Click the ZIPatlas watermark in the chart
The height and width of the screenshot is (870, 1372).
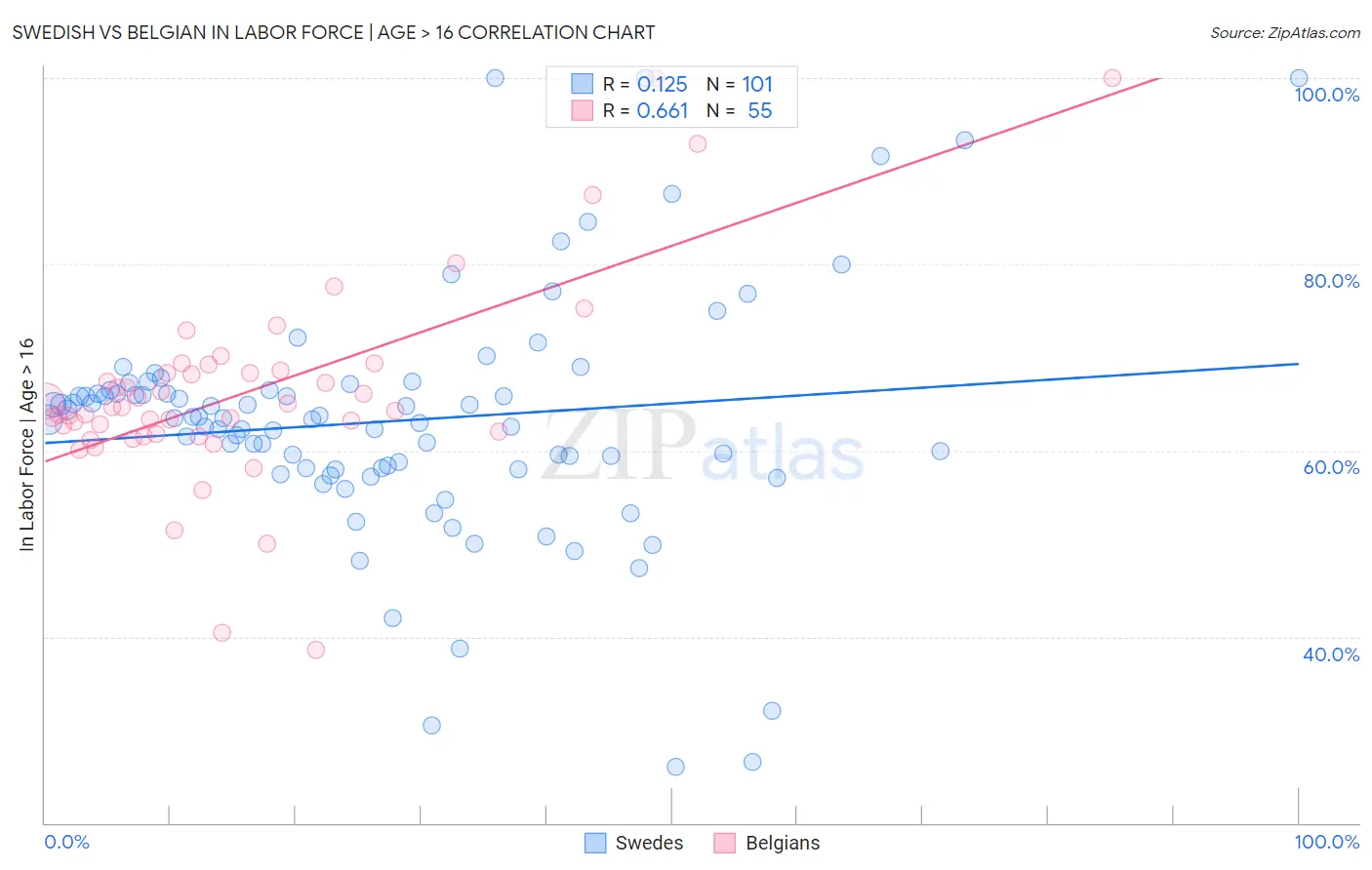[x=703, y=447]
